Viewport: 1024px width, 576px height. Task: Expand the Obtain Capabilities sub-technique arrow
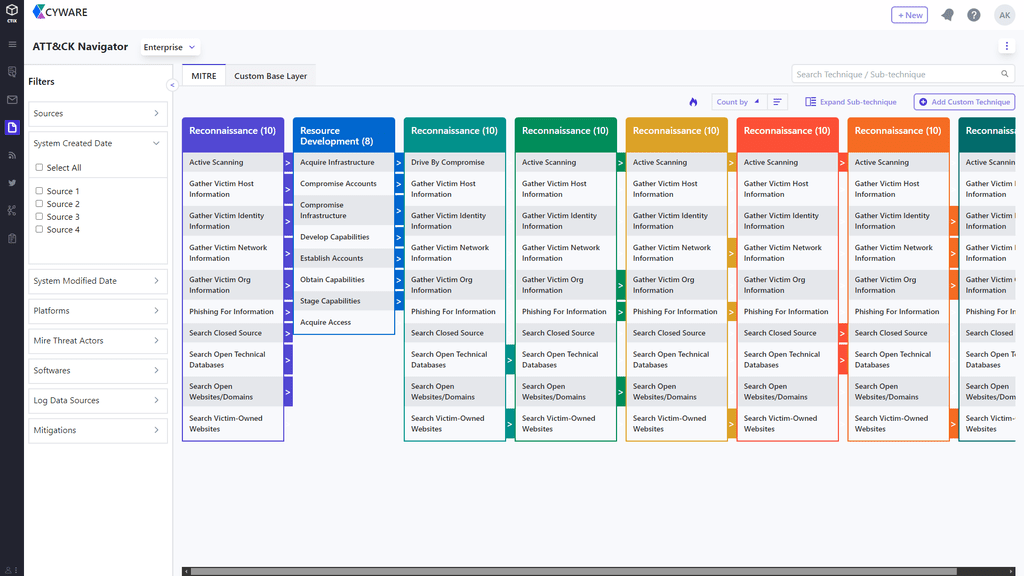pos(398,280)
